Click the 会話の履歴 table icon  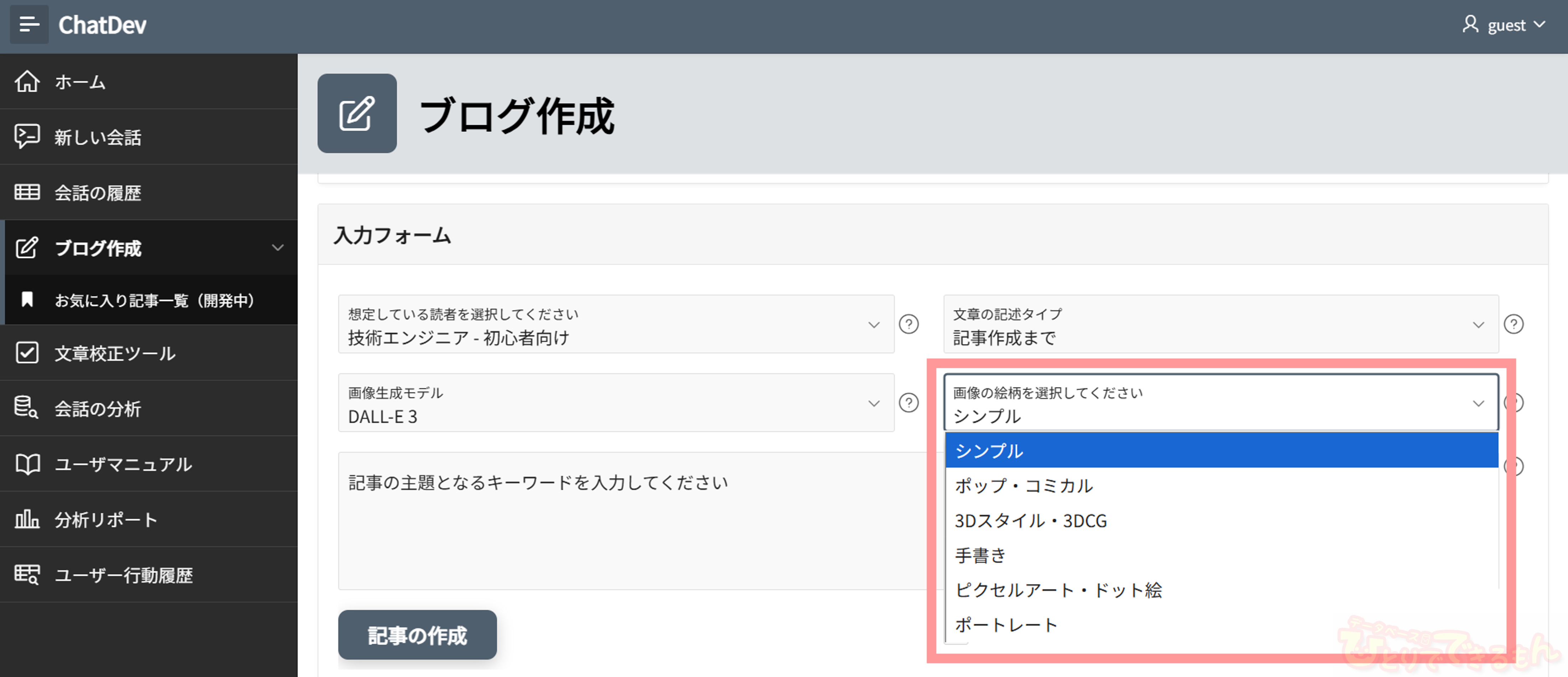pos(27,193)
